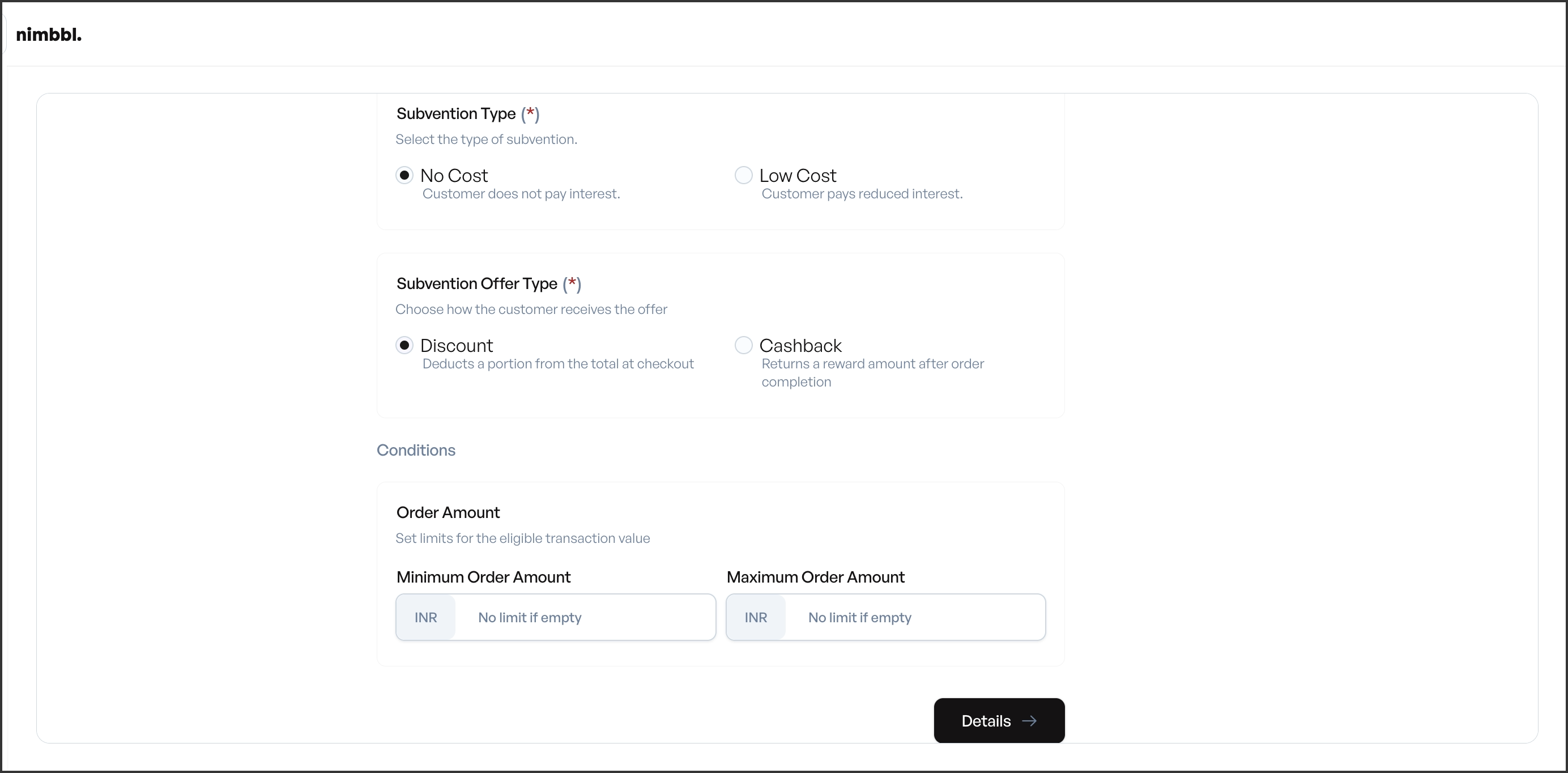This screenshot has width=1568, height=773.
Task: Select the Discount offer type
Action: 406,345
